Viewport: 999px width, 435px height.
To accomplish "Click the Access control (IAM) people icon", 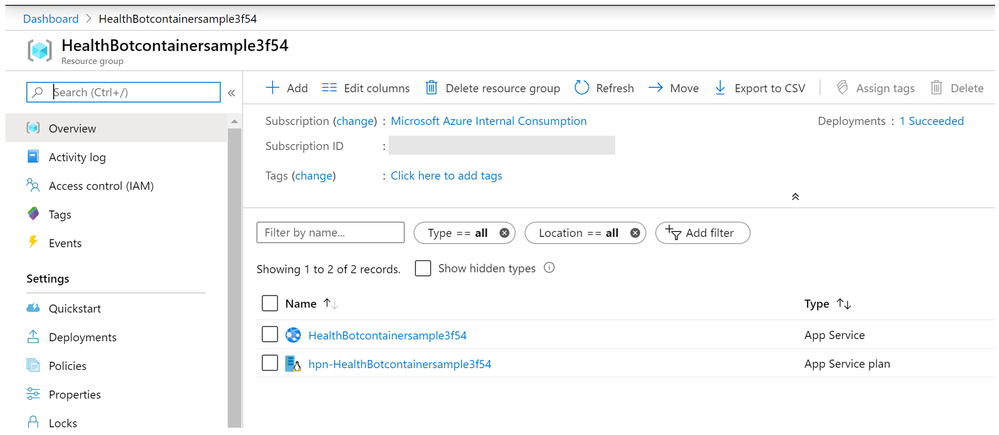I will click(x=33, y=185).
